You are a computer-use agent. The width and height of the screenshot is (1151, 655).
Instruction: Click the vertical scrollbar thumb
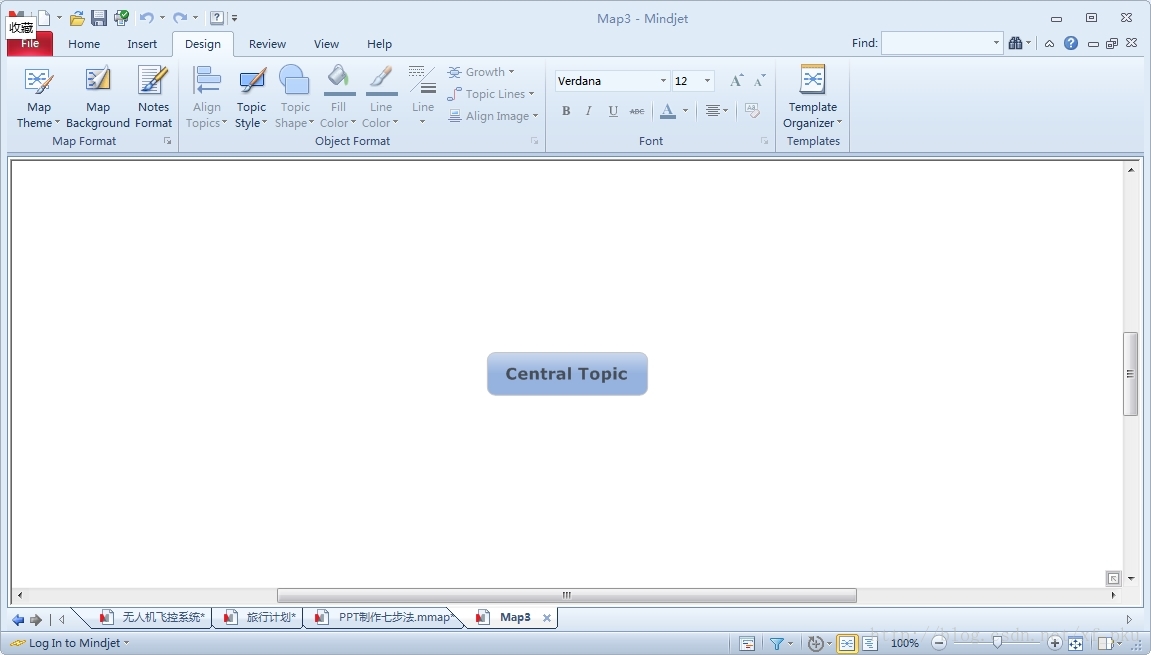pos(1130,374)
